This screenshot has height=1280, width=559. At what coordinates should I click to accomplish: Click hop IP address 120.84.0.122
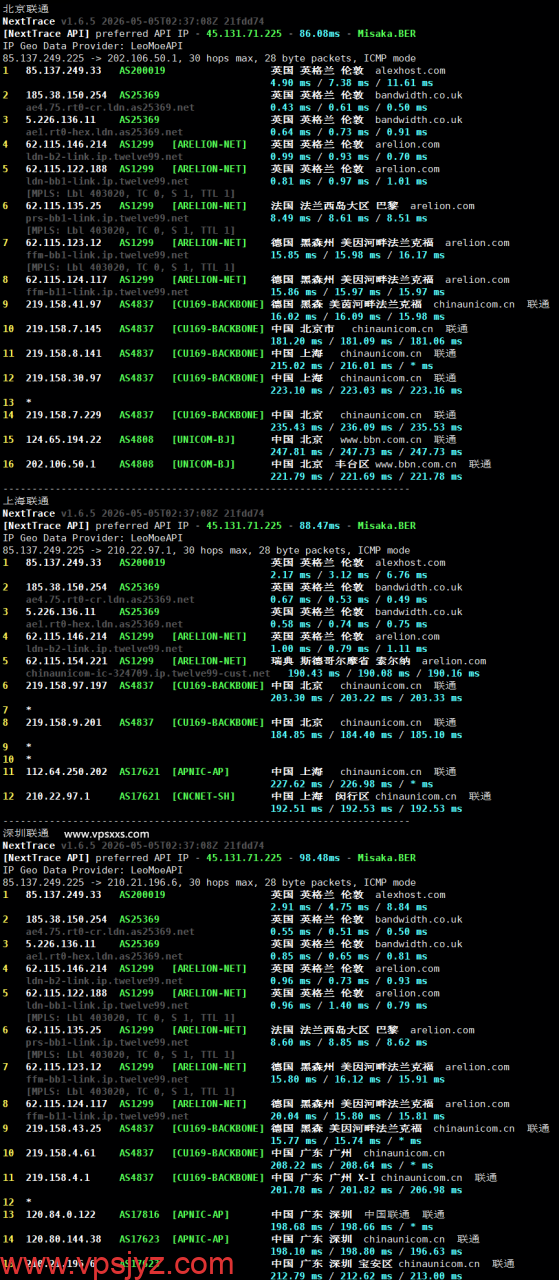pyautogui.click(x=61, y=1214)
